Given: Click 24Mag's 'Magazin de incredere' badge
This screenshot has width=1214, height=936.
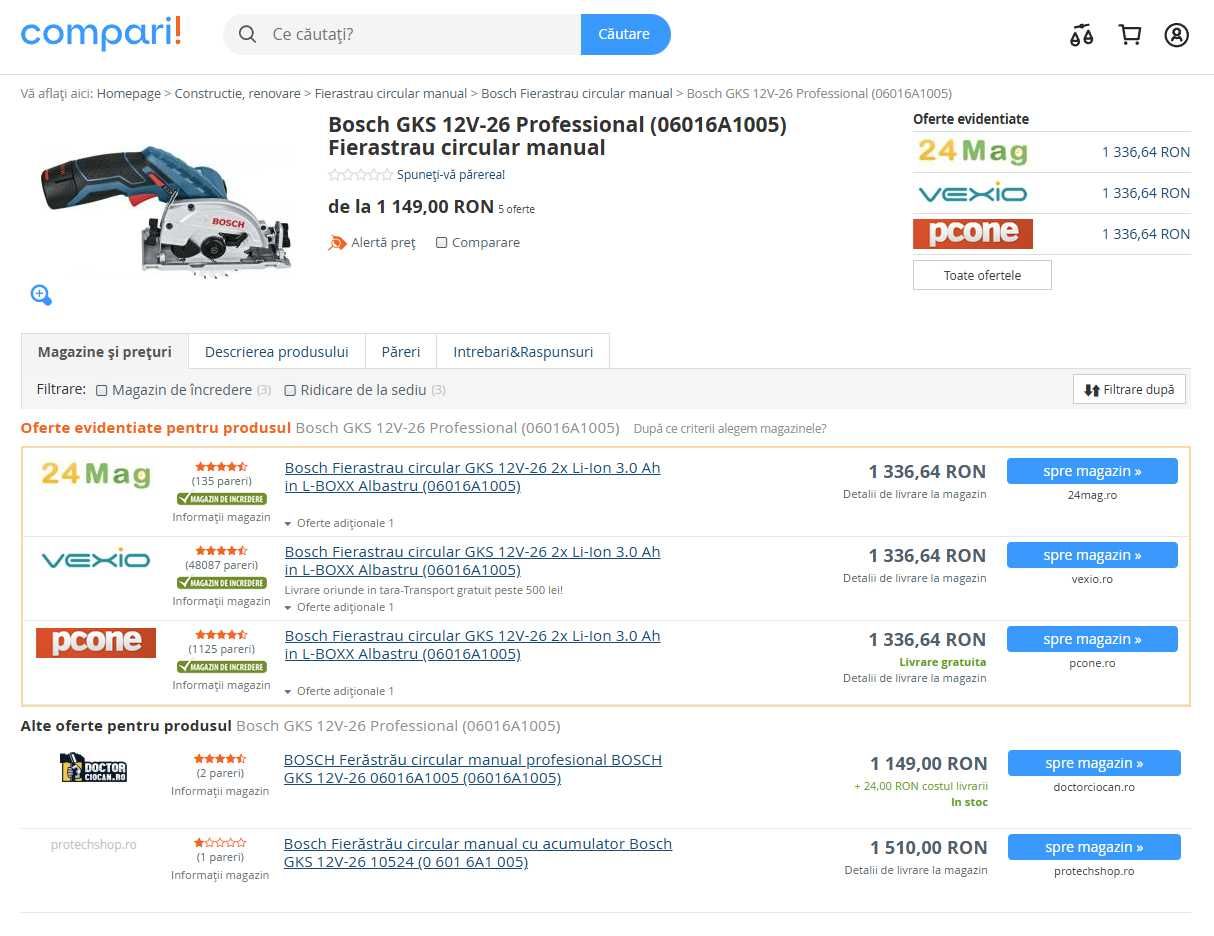Looking at the screenshot, I should coord(221,499).
